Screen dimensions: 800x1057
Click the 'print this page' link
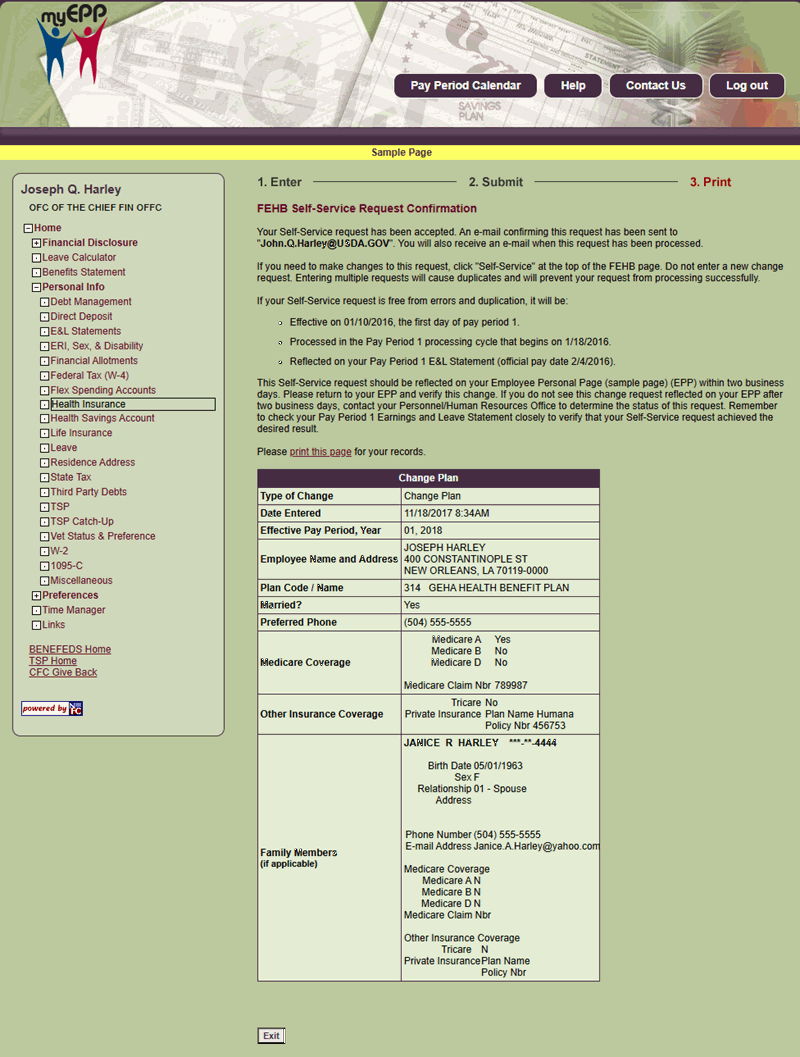click(x=320, y=452)
